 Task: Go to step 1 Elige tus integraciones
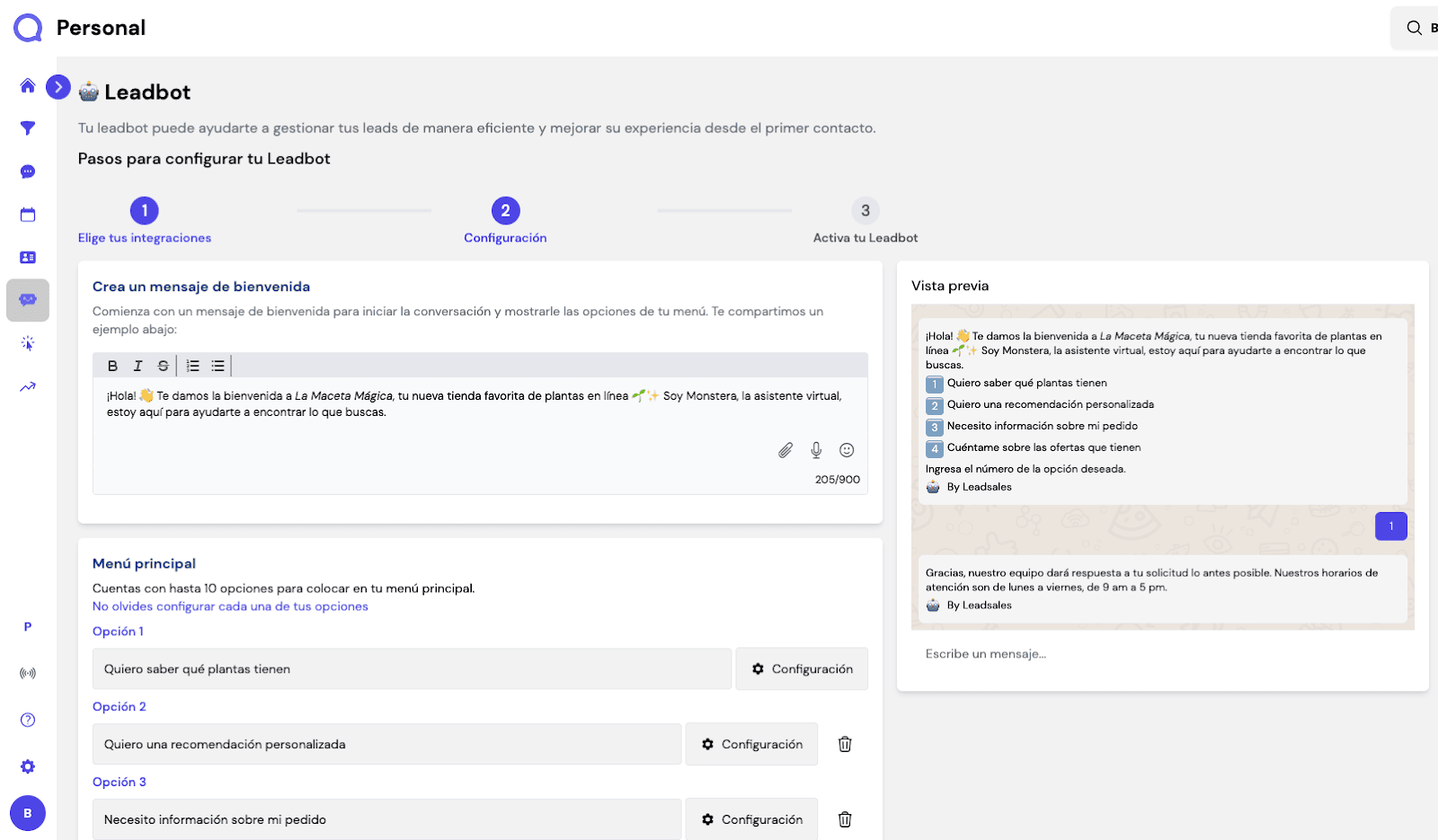click(145, 220)
